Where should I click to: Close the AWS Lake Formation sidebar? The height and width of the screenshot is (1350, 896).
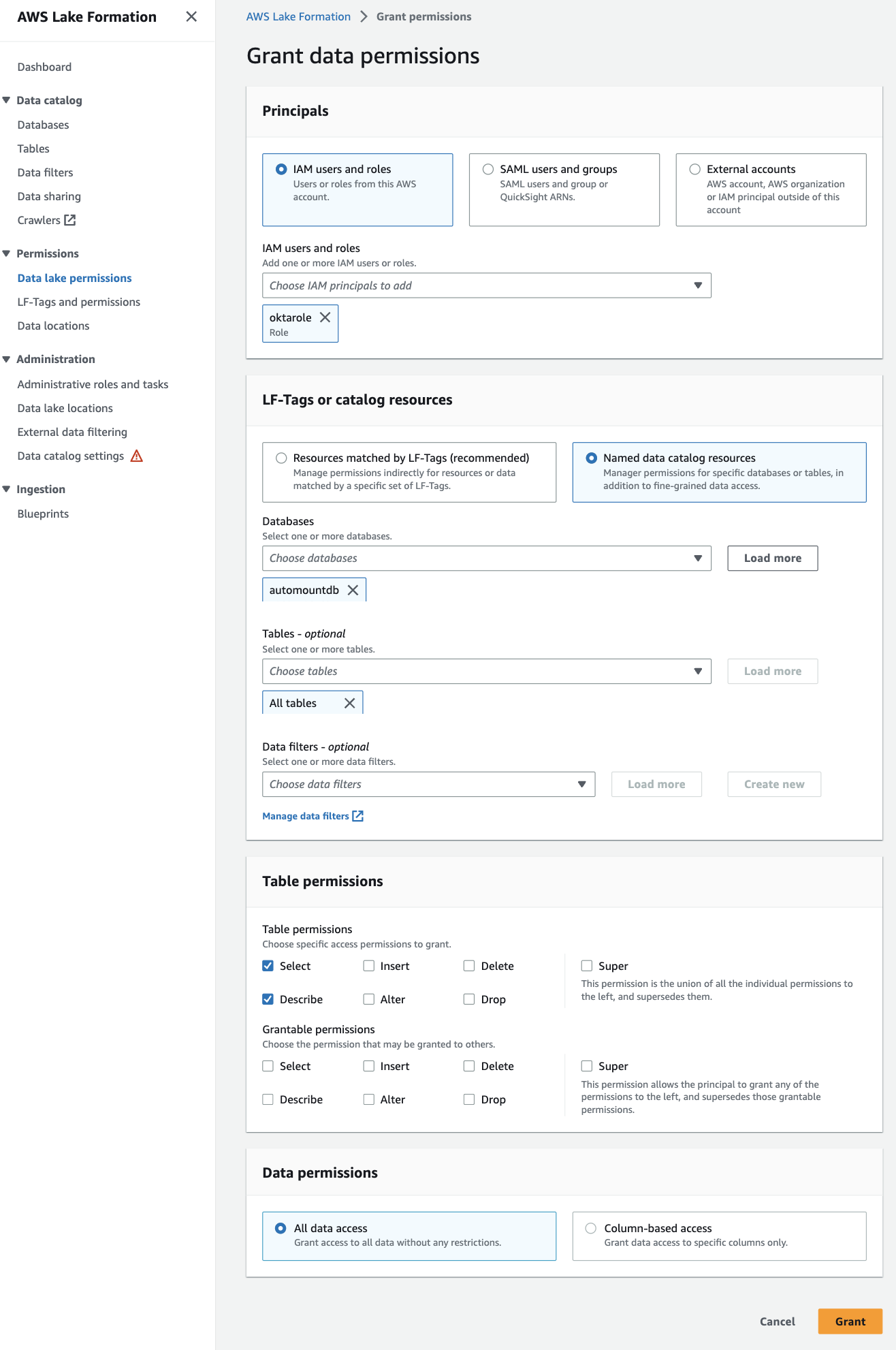[x=191, y=16]
